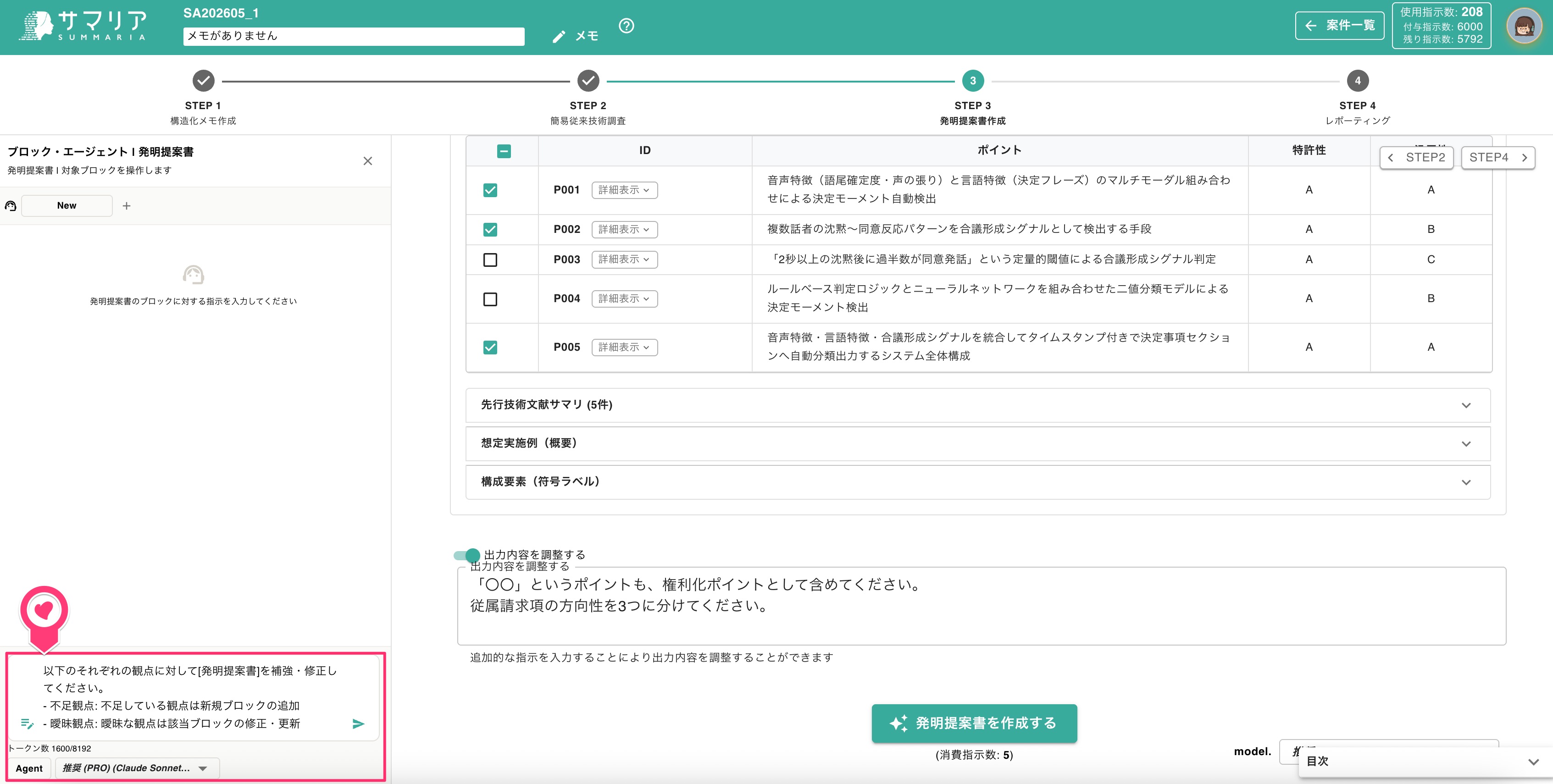Screen dimensions: 1553x784
Task: Close the Block Agent panel
Action: [x=368, y=161]
